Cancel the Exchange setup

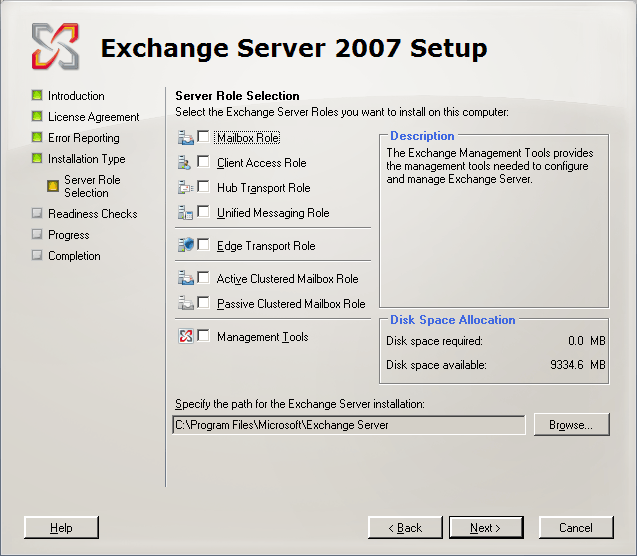576,528
